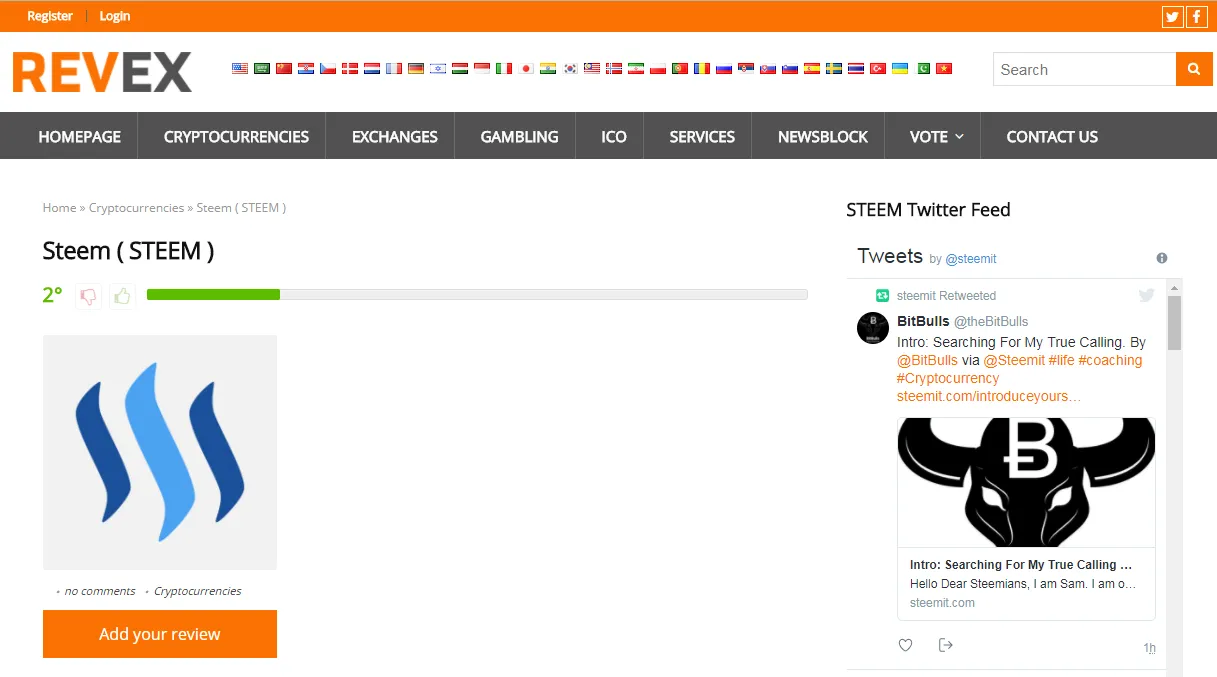
Task: Click the REVEX site logo
Action: coord(102,72)
